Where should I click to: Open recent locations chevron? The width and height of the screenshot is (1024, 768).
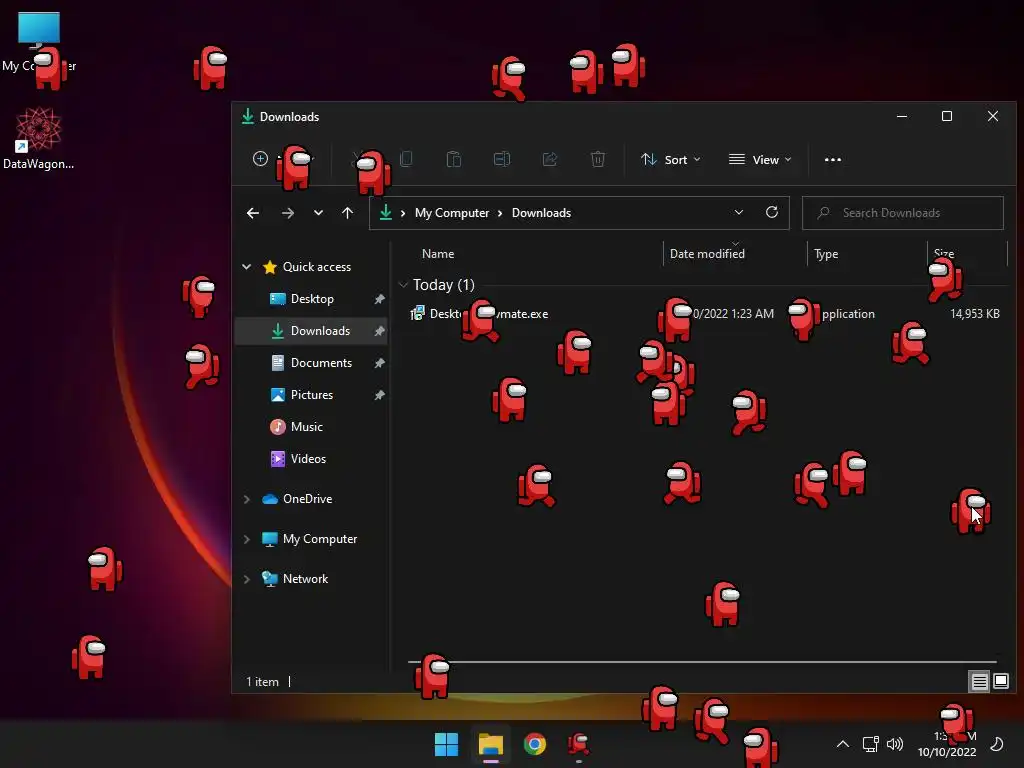pyautogui.click(x=318, y=213)
